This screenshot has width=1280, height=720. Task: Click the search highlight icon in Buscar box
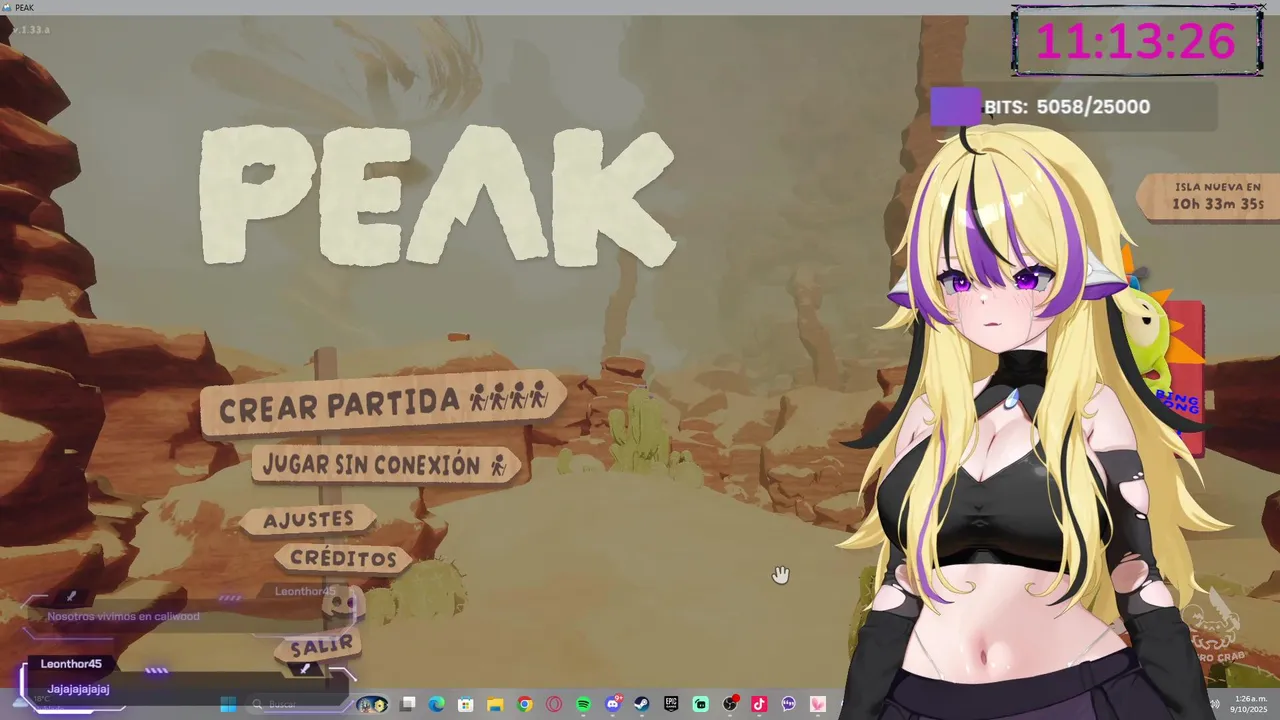[373, 704]
